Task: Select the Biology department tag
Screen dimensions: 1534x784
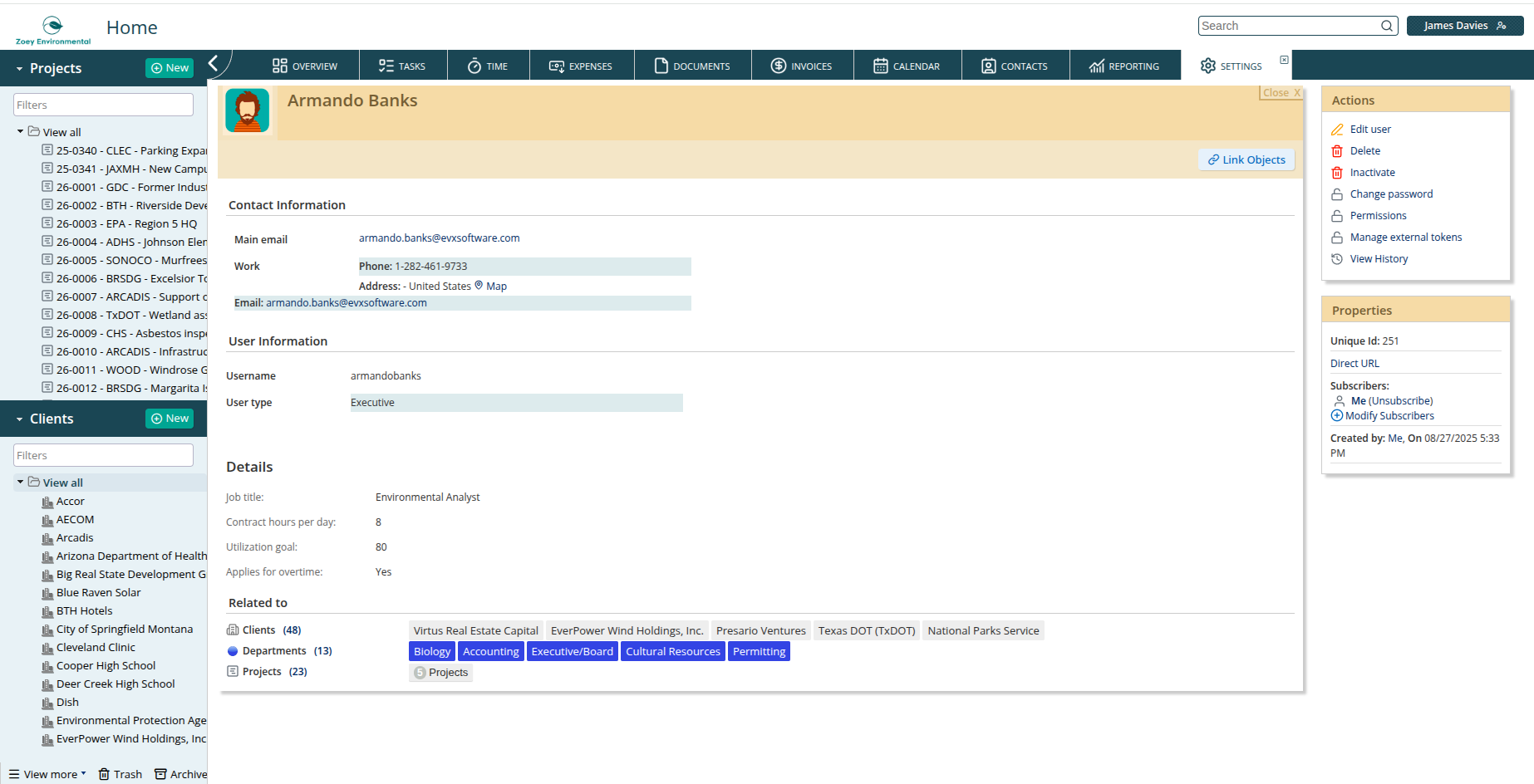Action: pyautogui.click(x=432, y=652)
